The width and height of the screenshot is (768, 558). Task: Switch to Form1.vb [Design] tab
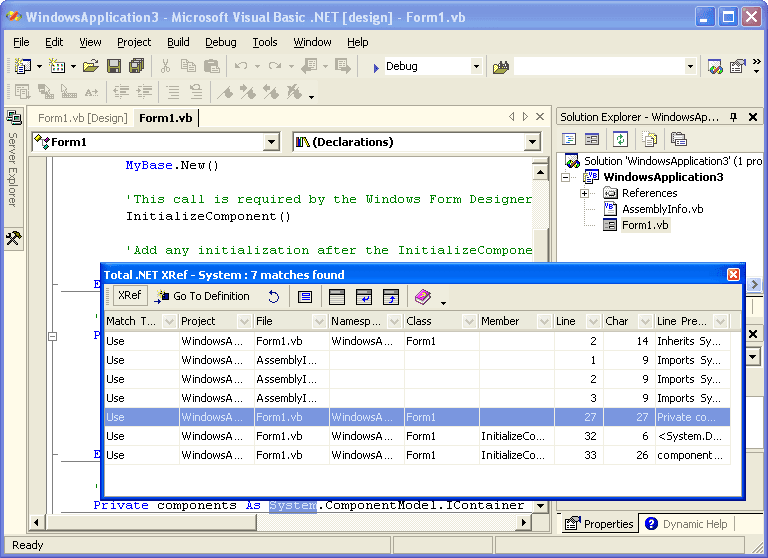click(82, 118)
